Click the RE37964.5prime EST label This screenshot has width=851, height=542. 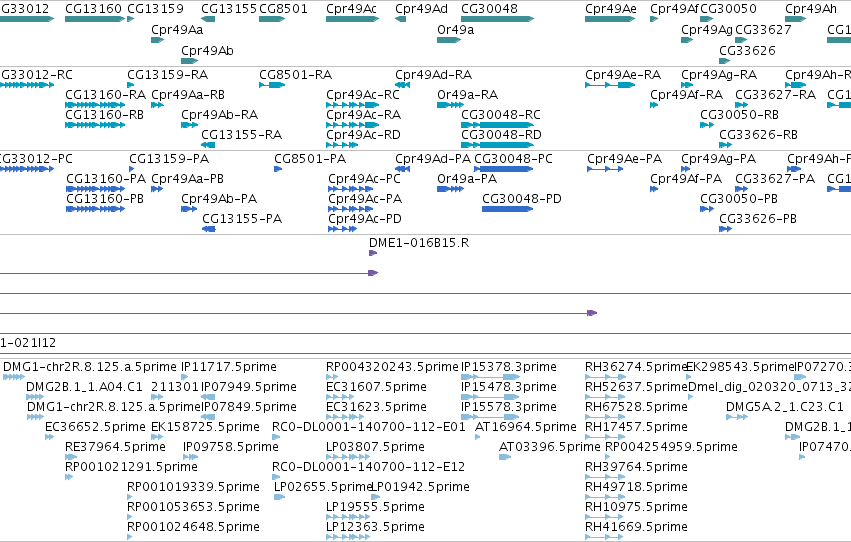tap(115, 447)
